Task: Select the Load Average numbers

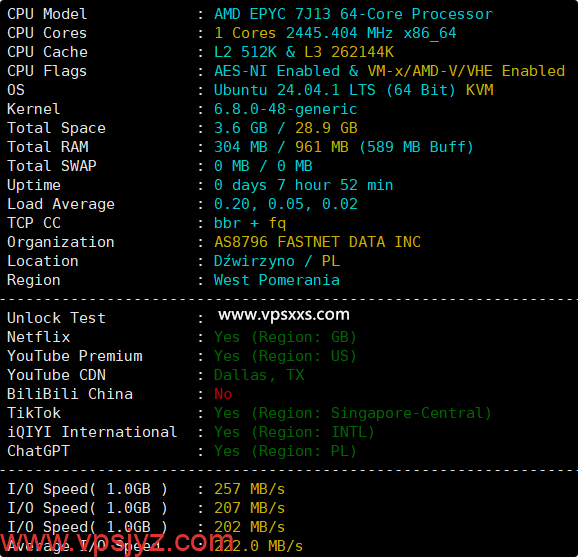Action: point(286,204)
